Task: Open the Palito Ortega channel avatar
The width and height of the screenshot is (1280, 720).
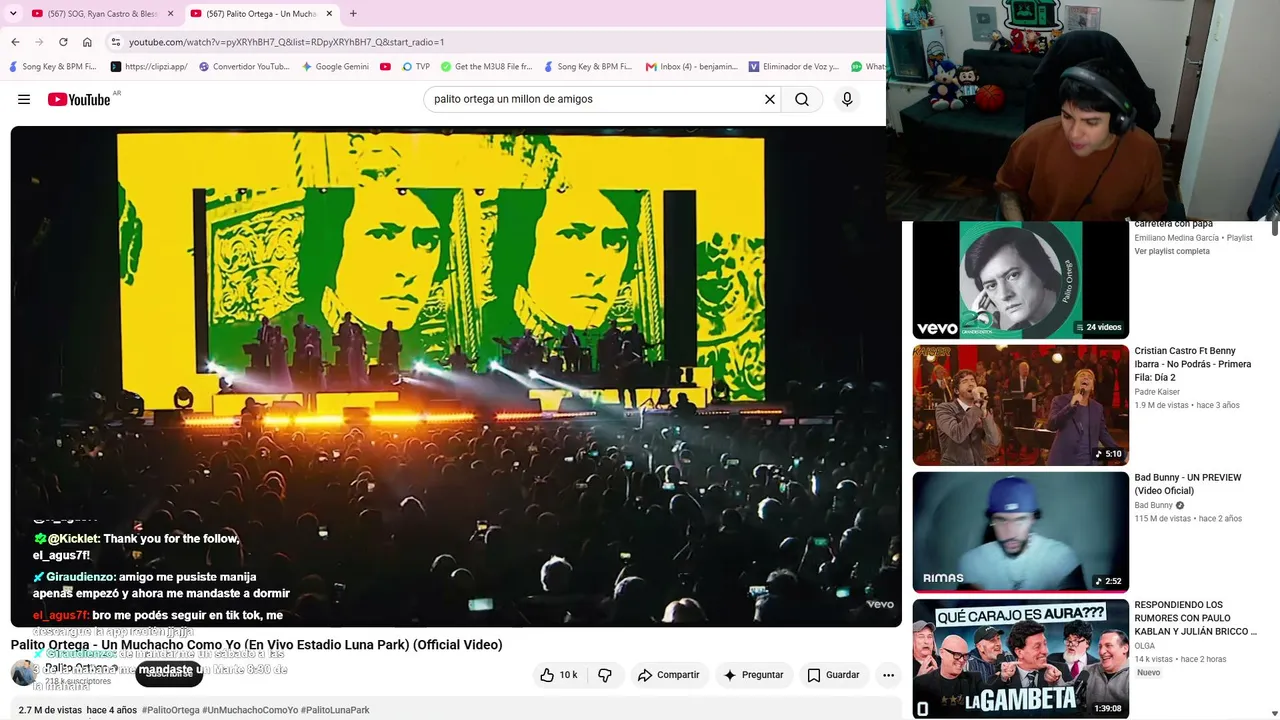Action: click(x=23, y=673)
